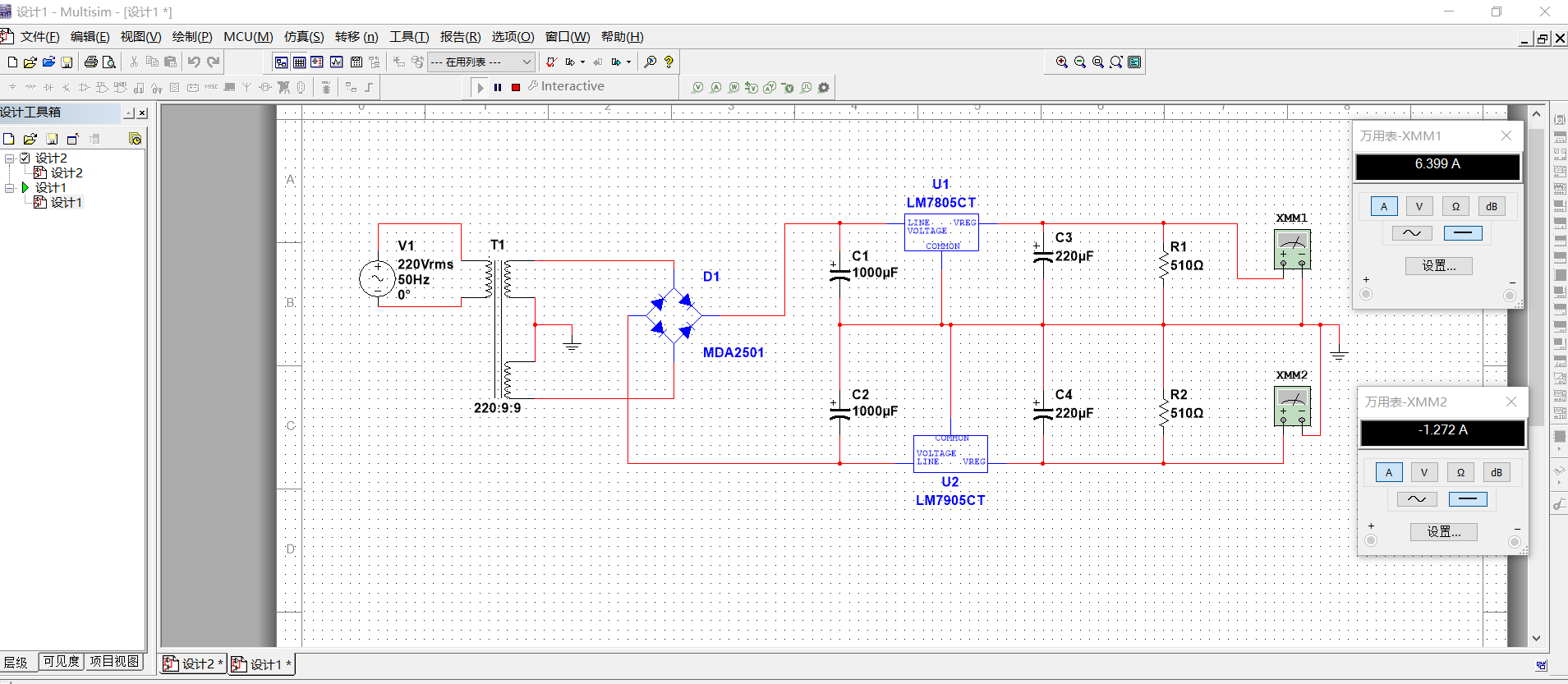Pause the running simulation
Image resolution: width=1568 pixels, height=684 pixels.
[x=498, y=87]
